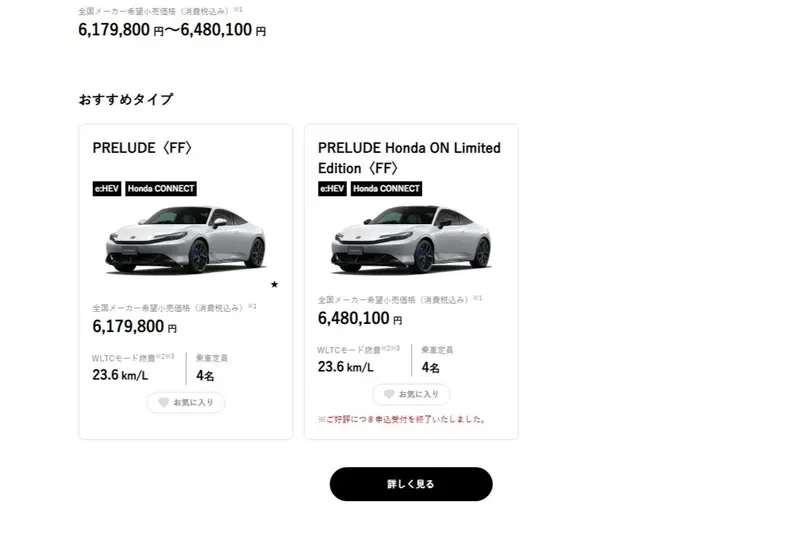Click the e:HEV badge on PRELUDE〈FF〉card
Viewport: 800px width, 533px height.
point(107,188)
